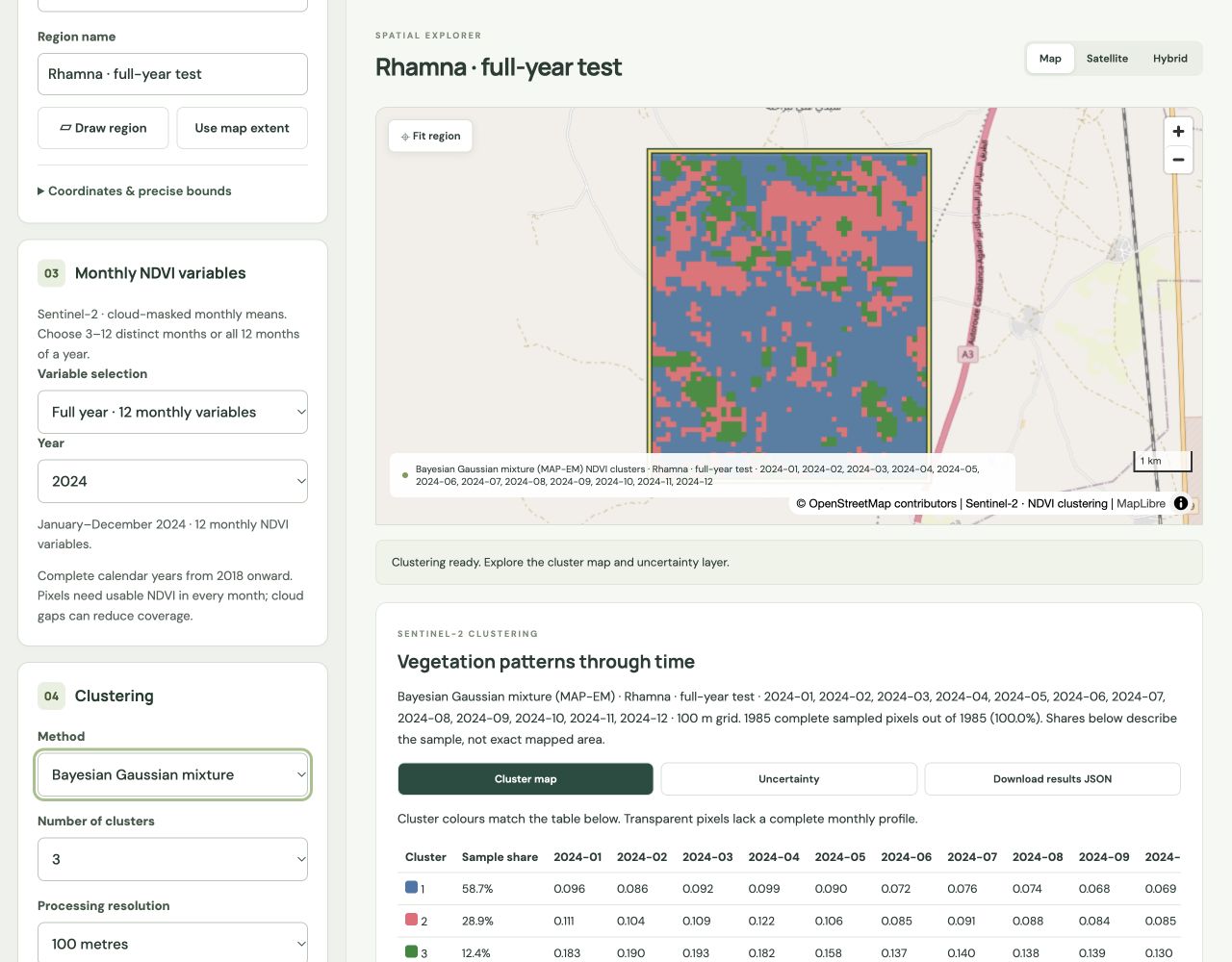The image size is (1232, 962).
Task: Zoom in on the map
Action: click(1178, 131)
